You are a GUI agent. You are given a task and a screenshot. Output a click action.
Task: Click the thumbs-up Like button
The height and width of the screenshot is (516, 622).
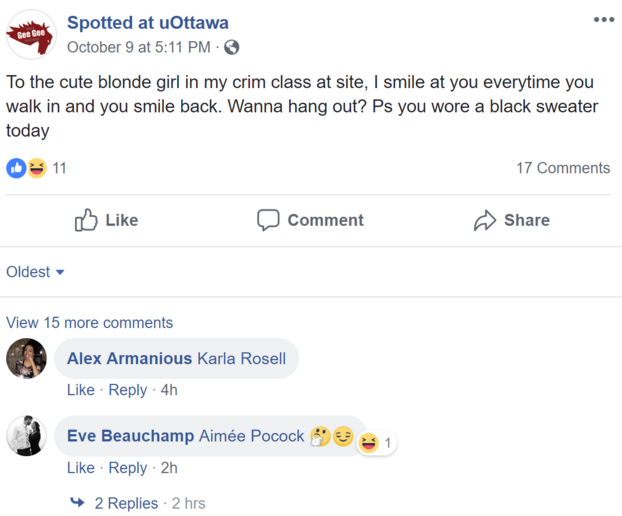click(107, 220)
